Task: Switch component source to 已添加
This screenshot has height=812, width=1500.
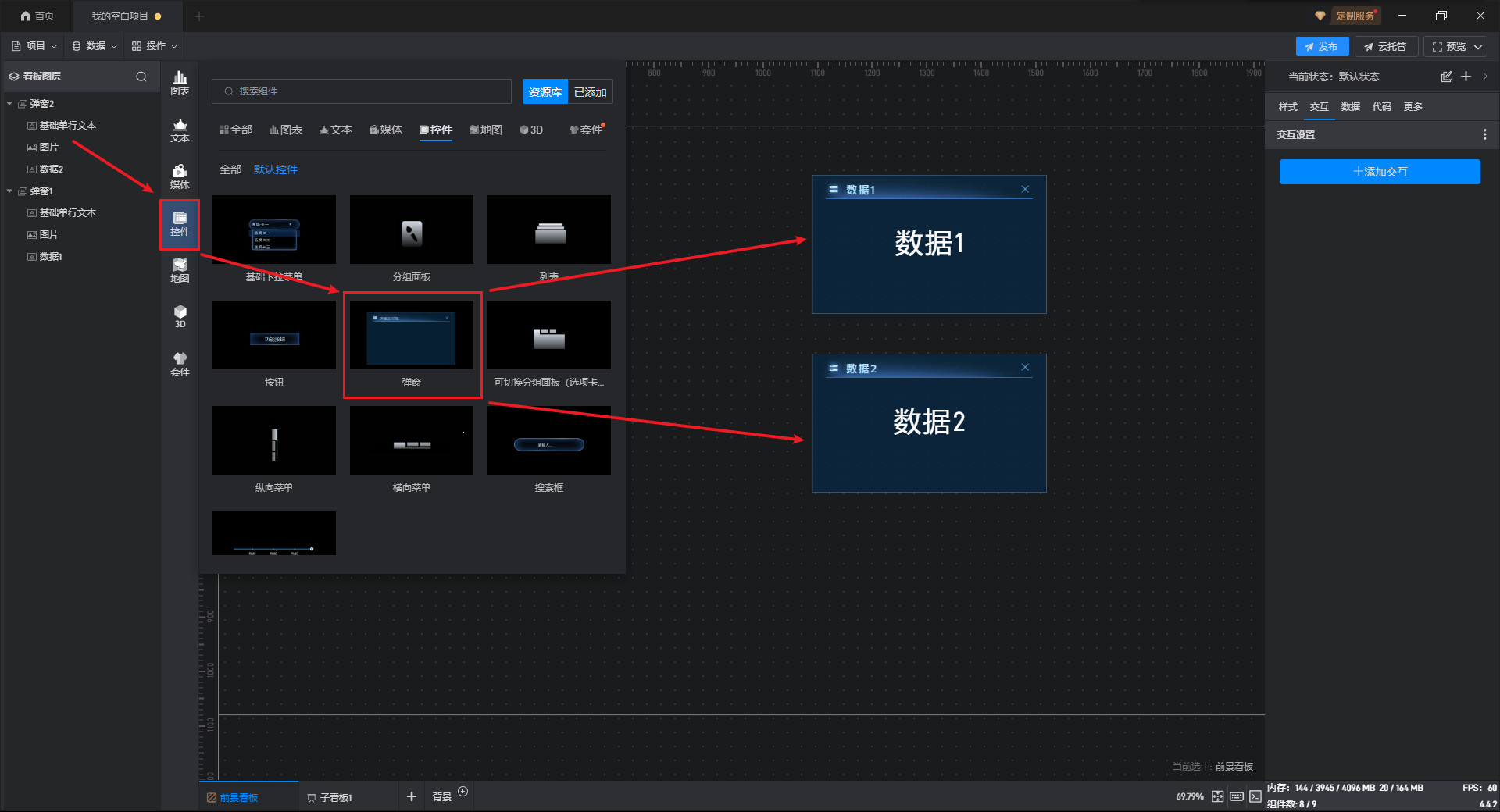Action: click(590, 92)
